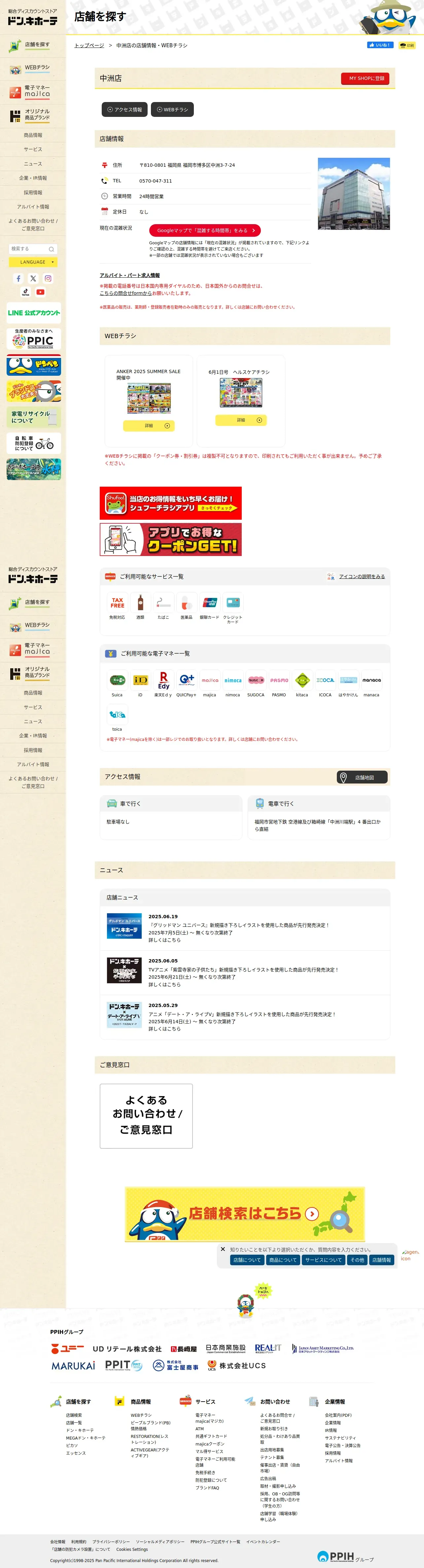Click the たばこ cigarette service icon
The width and height of the screenshot is (424, 1568).
[x=163, y=603]
